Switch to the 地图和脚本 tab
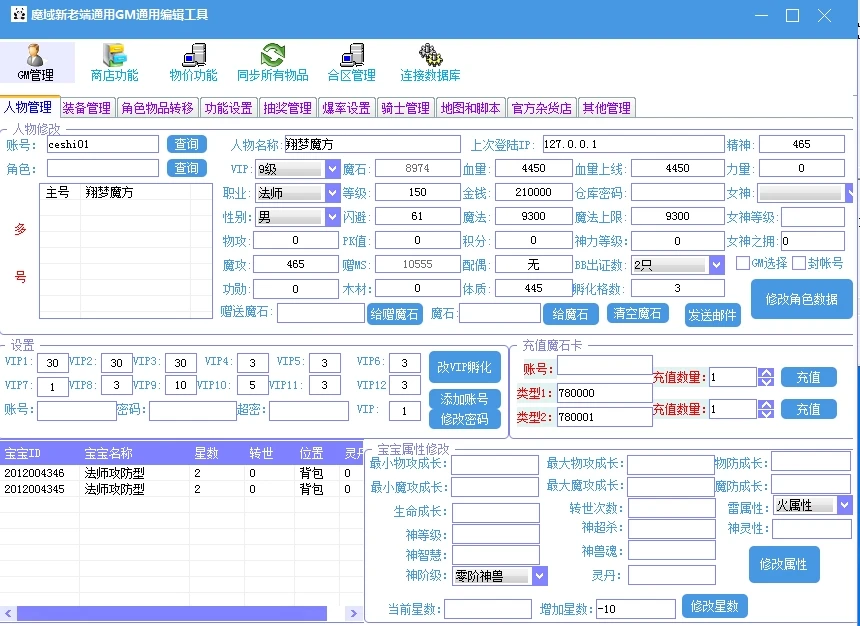This screenshot has width=860, height=626. click(471, 108)
